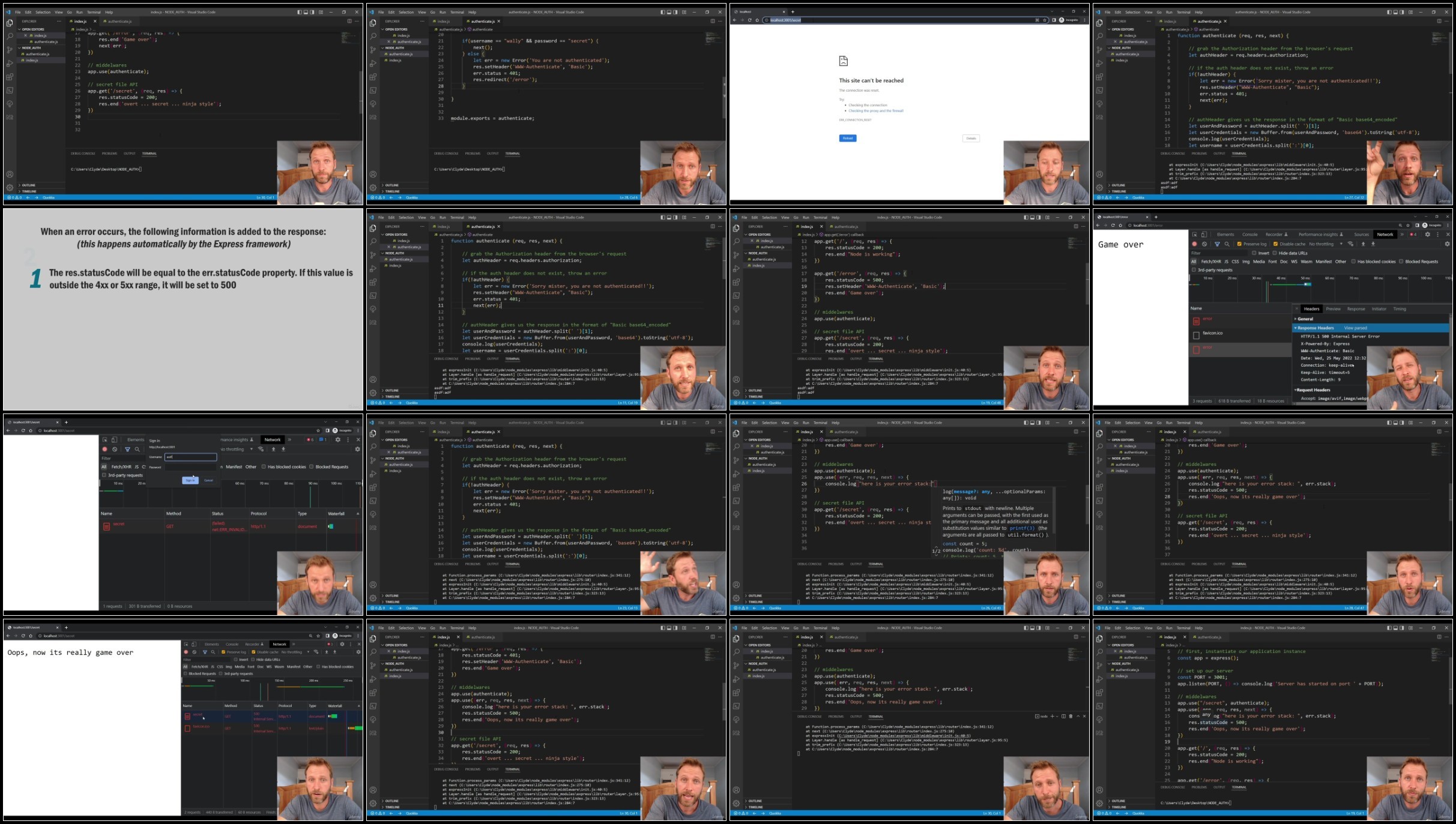Kill the terminal with the trash icon

(1071, 716)
